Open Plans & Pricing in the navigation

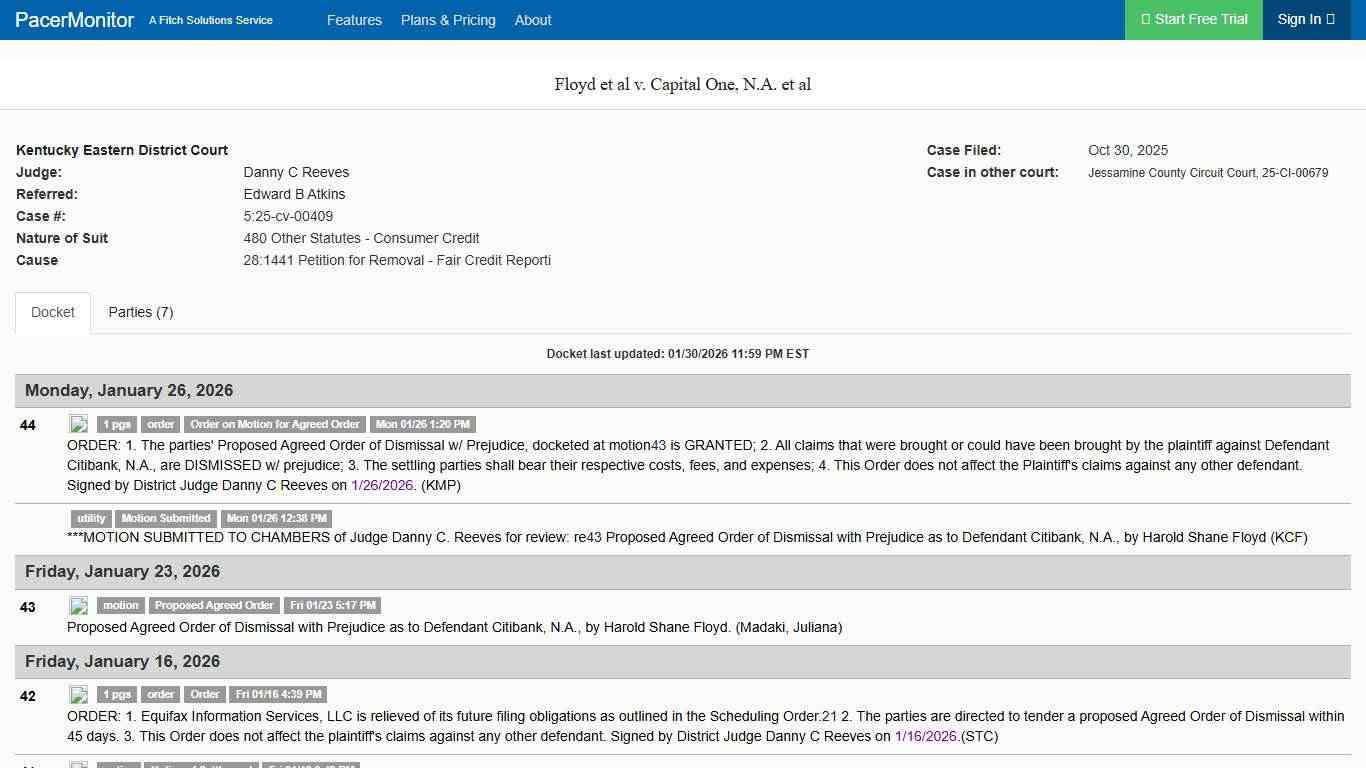point(448,20)
